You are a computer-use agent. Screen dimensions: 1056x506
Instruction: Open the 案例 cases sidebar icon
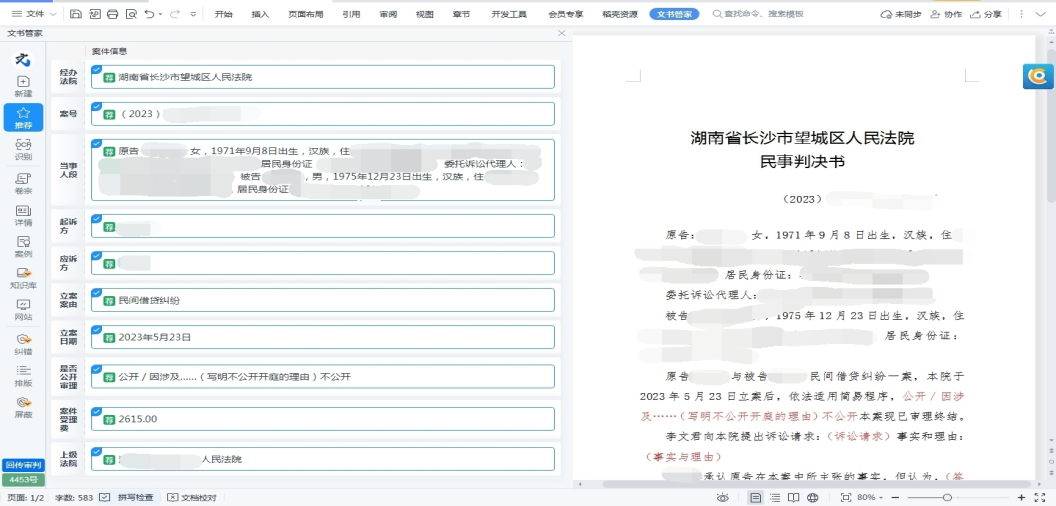[x=23, y=246]
